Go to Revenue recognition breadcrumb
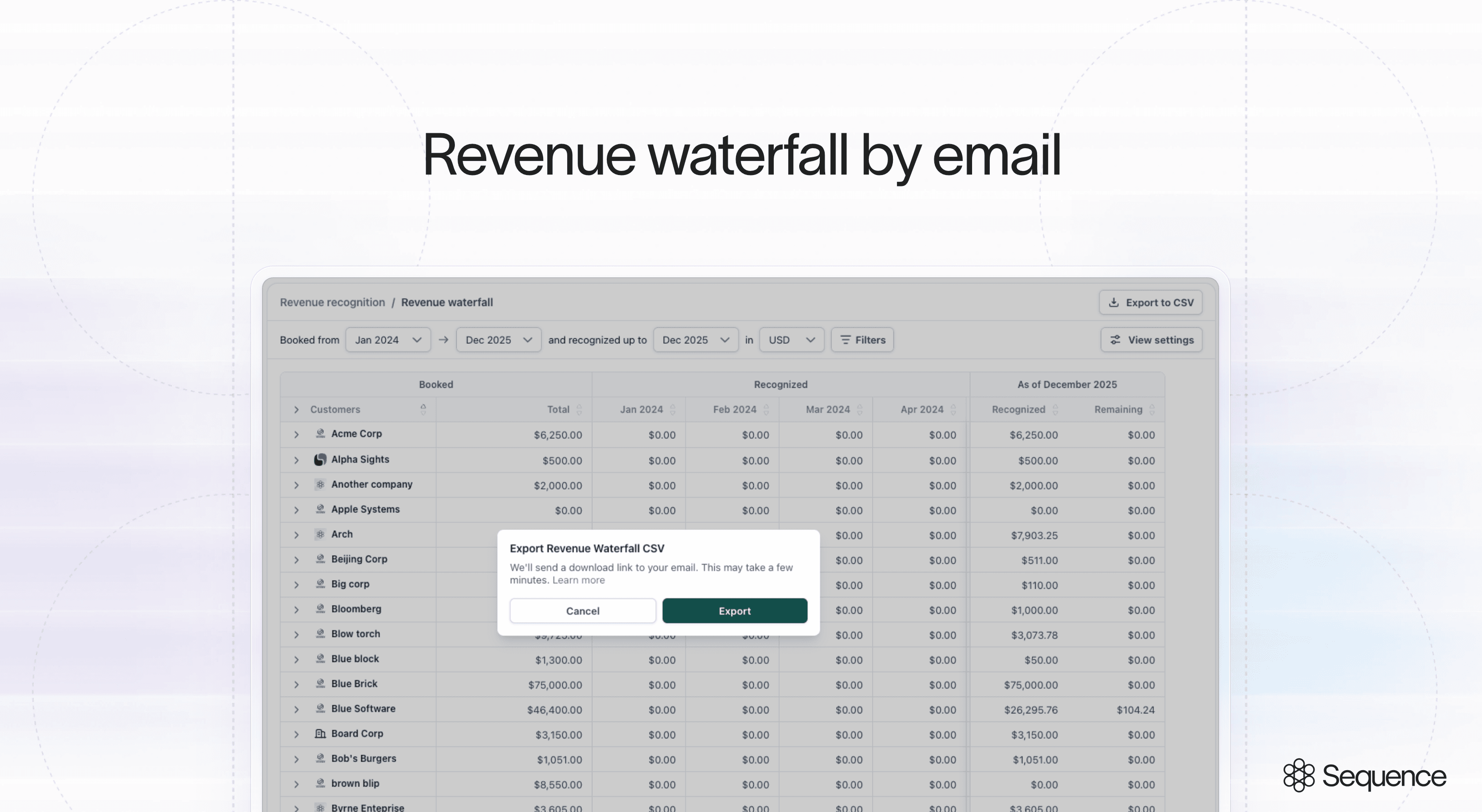Viewport: 1482px width, 812px height. [333, 302]
